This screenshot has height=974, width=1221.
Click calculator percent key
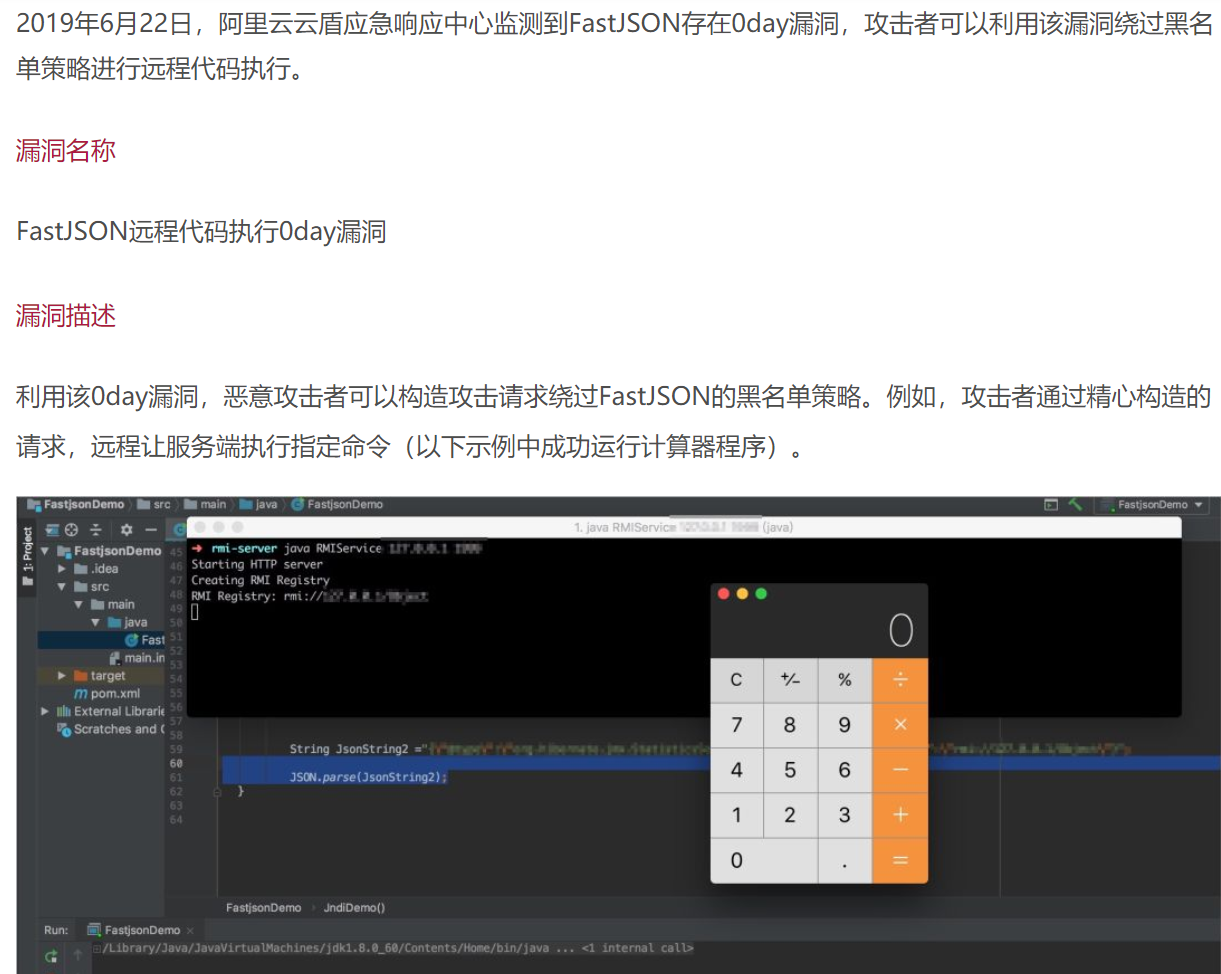coord(844,680)
